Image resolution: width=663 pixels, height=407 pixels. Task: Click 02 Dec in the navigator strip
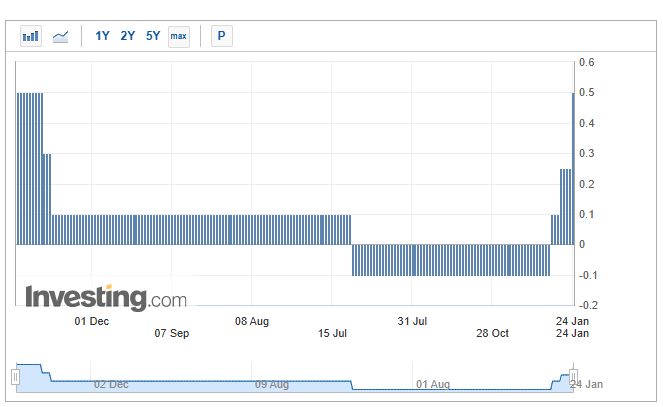pos(110,384)
